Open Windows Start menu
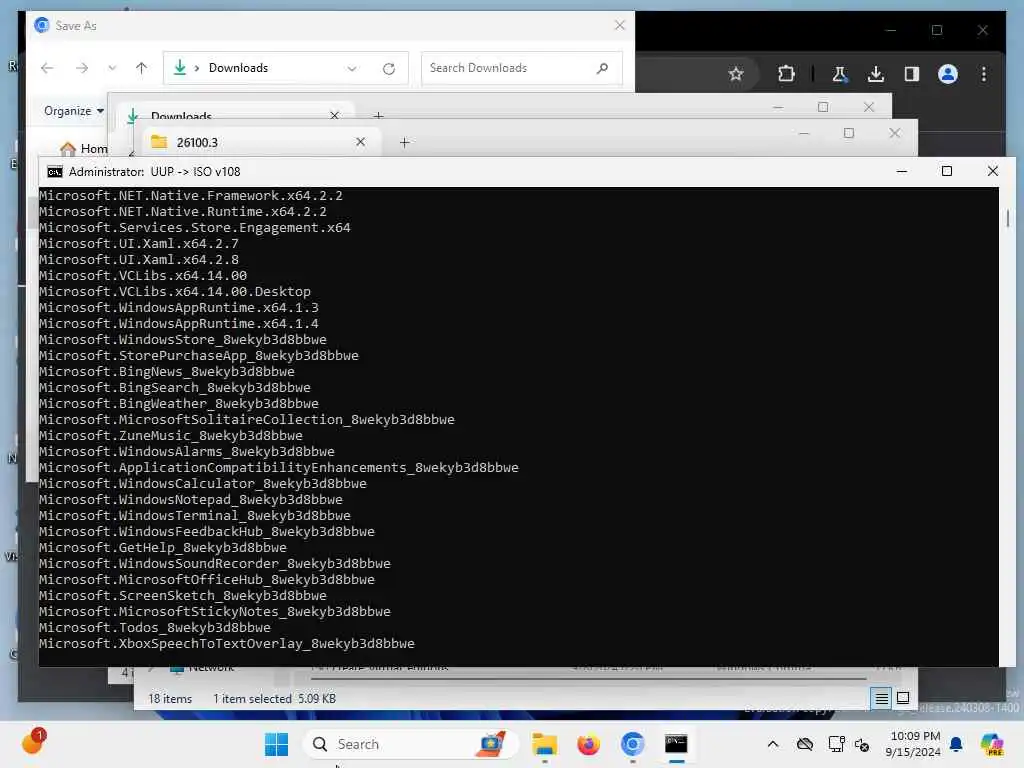The image size is (1024, 768). tap(276, 744)
